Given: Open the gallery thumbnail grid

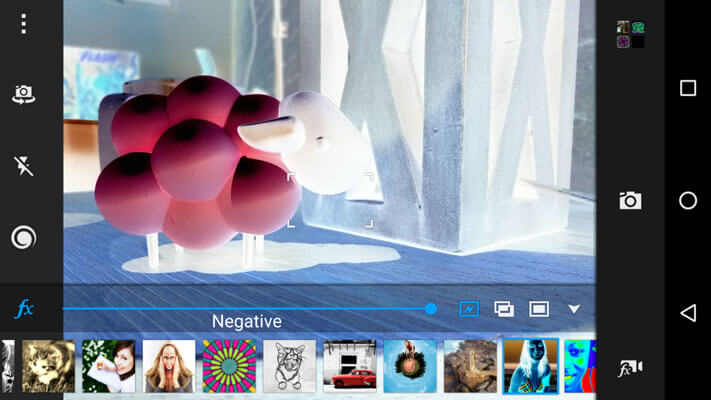Looking at the screenshot, I should 630,34.
